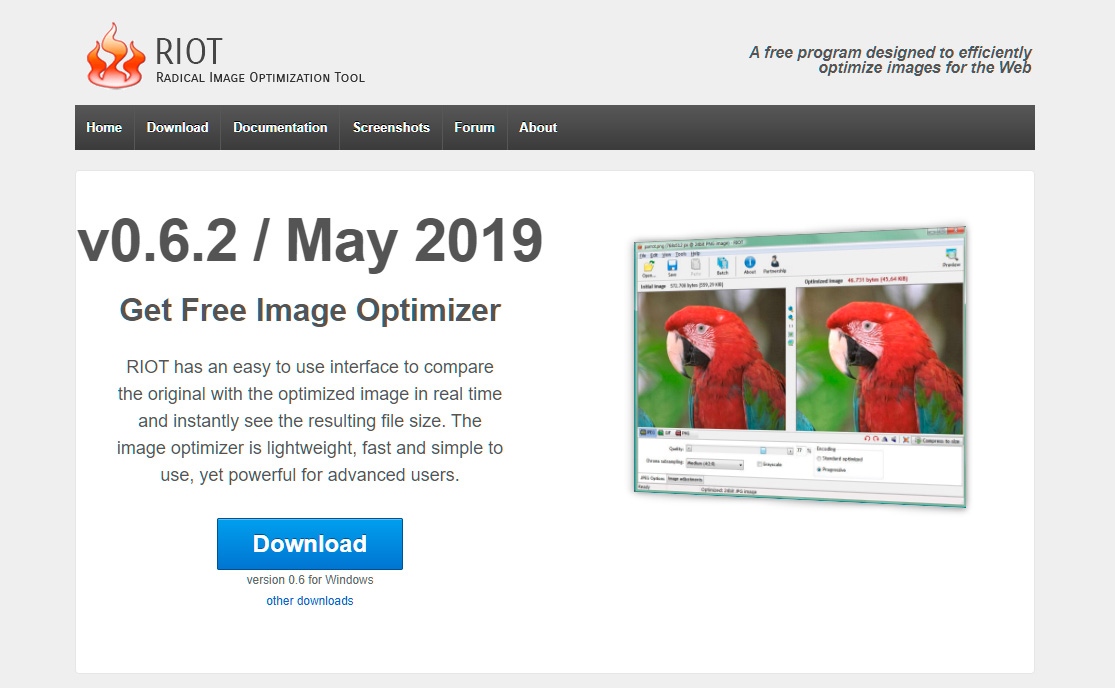Viewport: 1115px width, 688px height.
Task: Click the RIOT flame logo
Action: pos(113,55)
